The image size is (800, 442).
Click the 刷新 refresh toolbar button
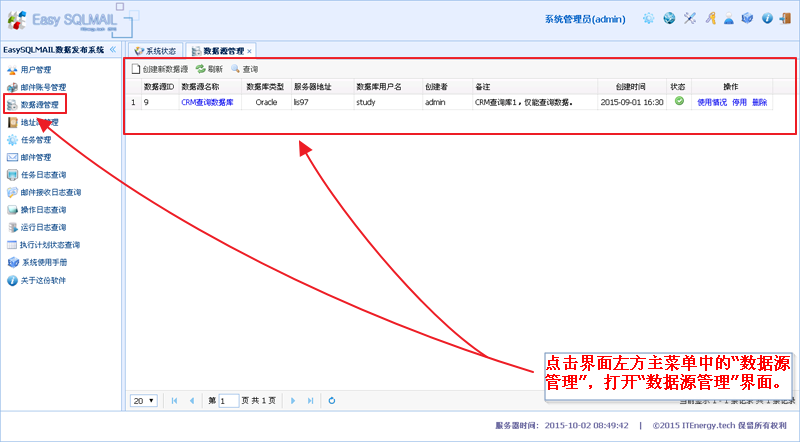[210, 69]
